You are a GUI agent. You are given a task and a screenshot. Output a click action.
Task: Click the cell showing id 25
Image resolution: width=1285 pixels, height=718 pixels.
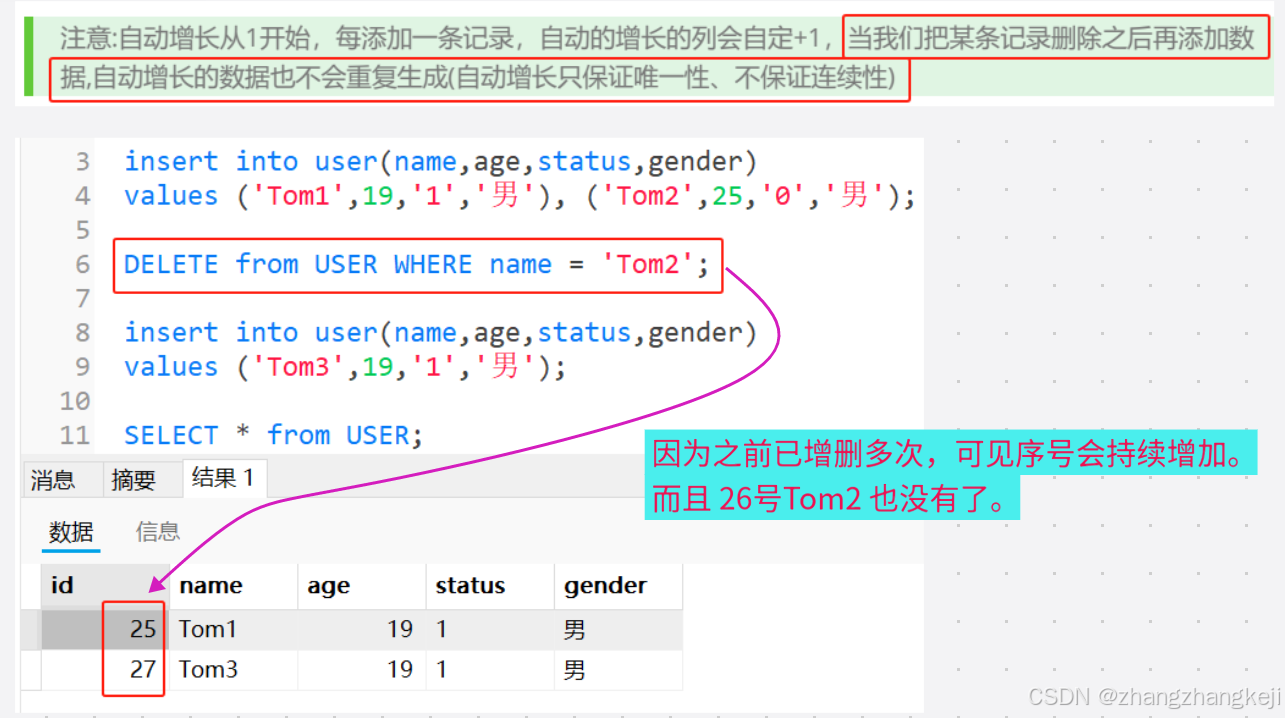tap(139, 628)
